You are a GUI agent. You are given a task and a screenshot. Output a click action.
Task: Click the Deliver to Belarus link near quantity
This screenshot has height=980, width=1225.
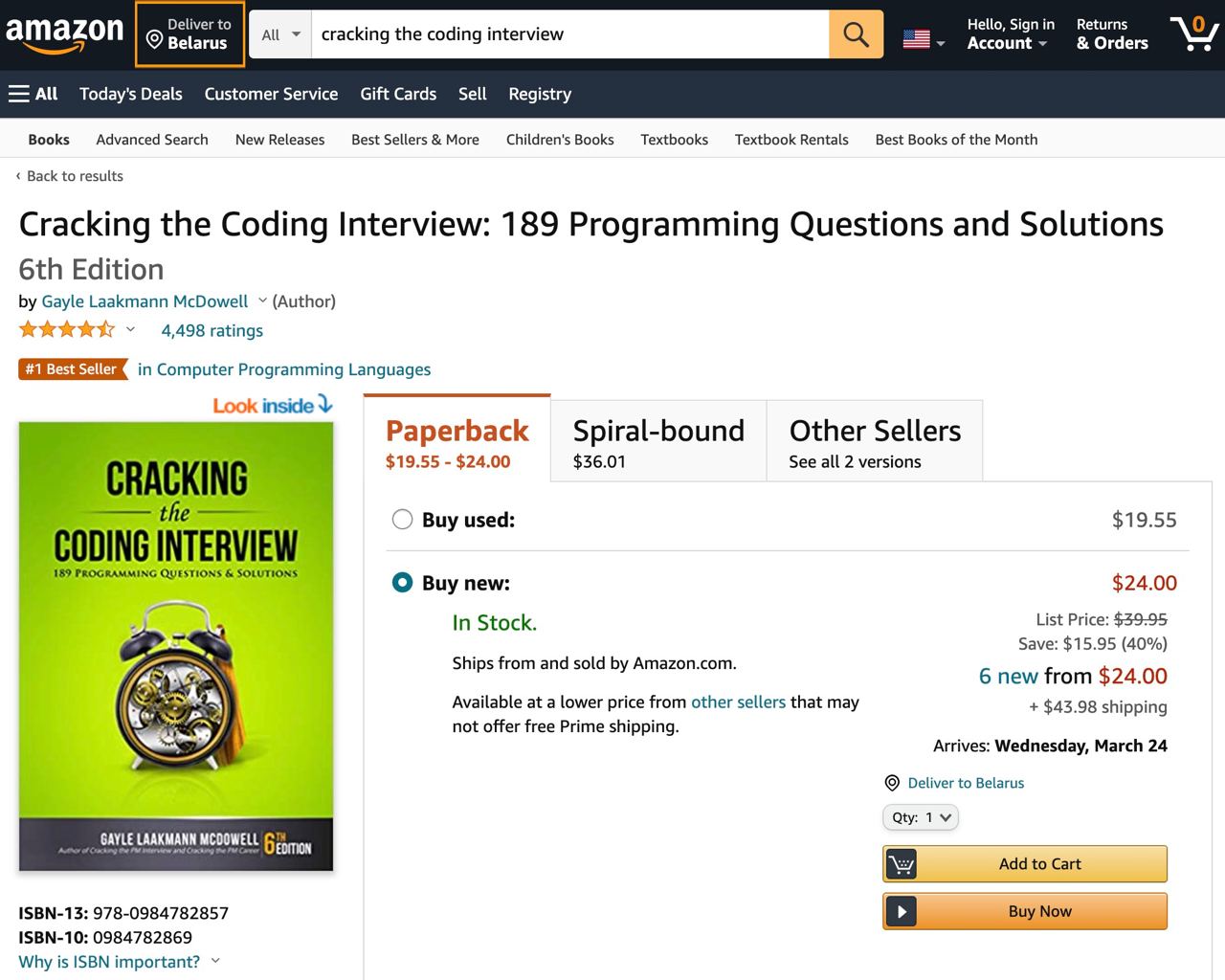coord(966,783)
